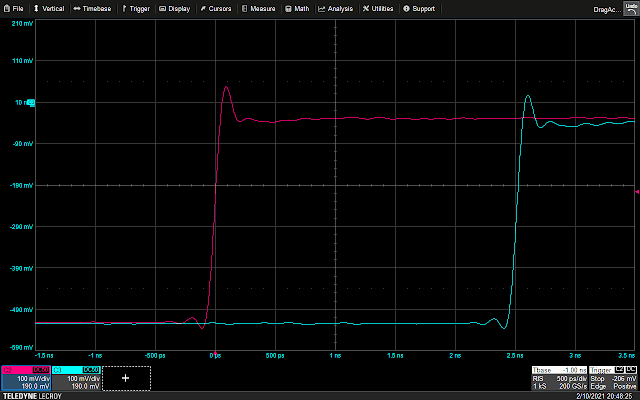Open the Vertical menu
640x400 pixels.
click(49, 9)
